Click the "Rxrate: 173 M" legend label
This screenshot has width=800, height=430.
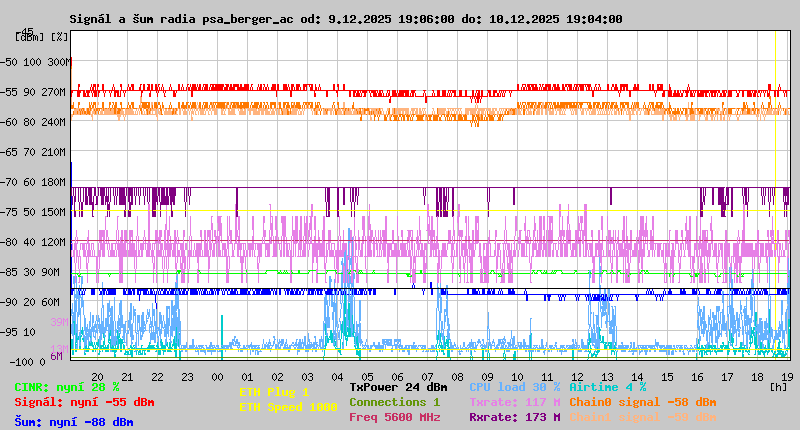514,417
